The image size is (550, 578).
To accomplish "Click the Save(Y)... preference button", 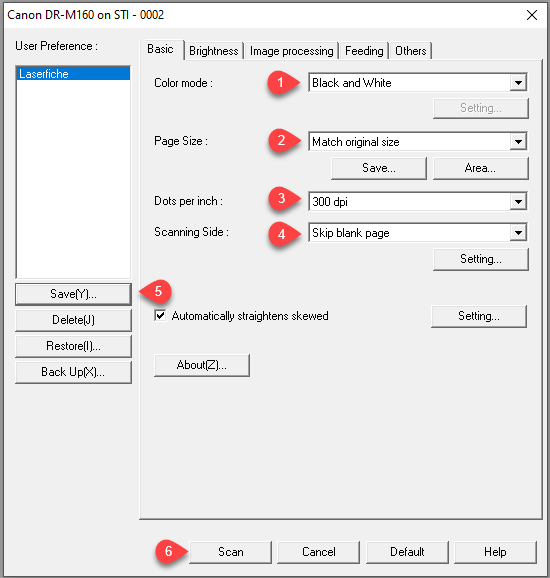I will tap(73, 294).
